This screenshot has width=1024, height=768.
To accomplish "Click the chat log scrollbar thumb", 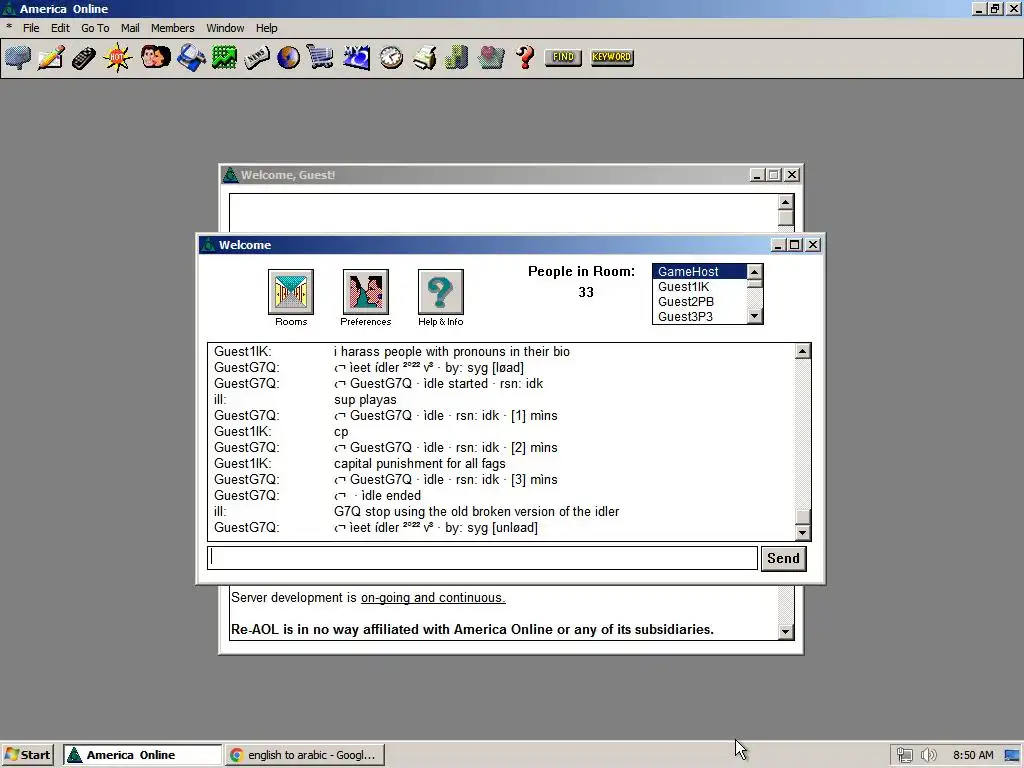I will [x=803, y=517].
